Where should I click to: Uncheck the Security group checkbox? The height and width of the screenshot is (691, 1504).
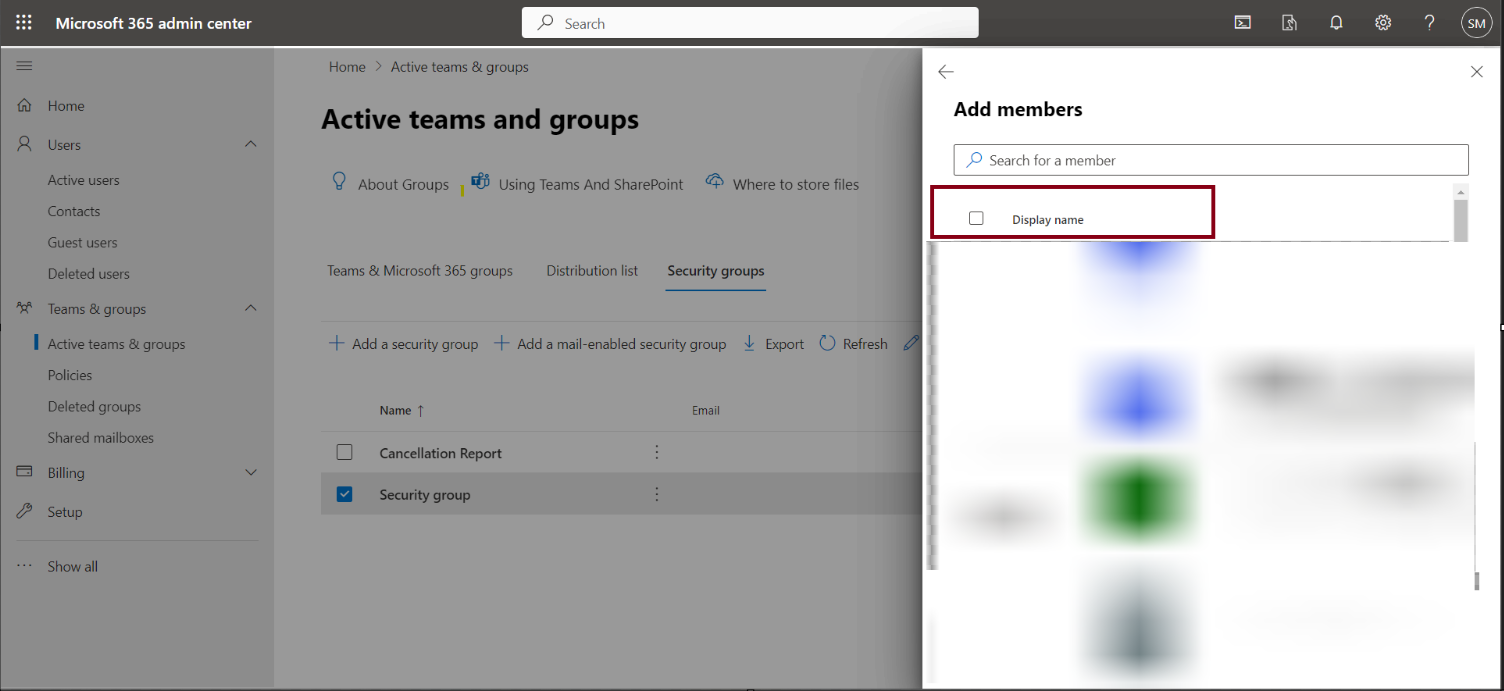tap(345, 494)
